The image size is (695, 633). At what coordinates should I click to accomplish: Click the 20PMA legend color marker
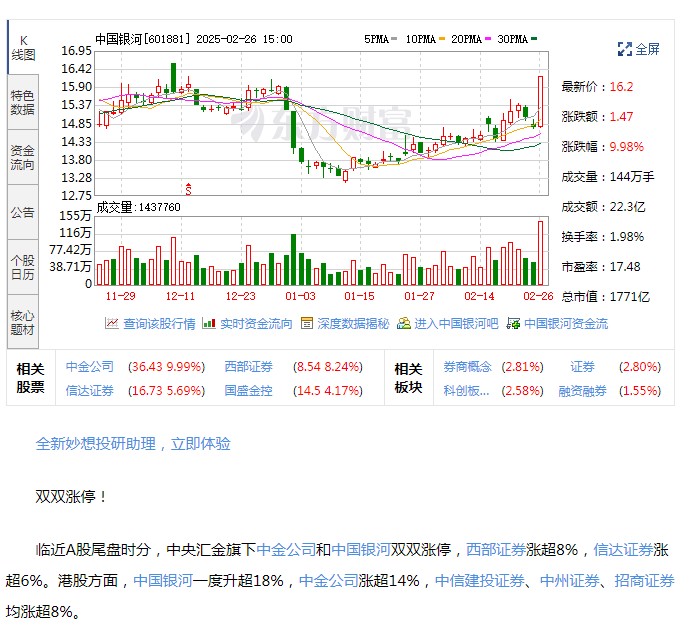[488, 39]
